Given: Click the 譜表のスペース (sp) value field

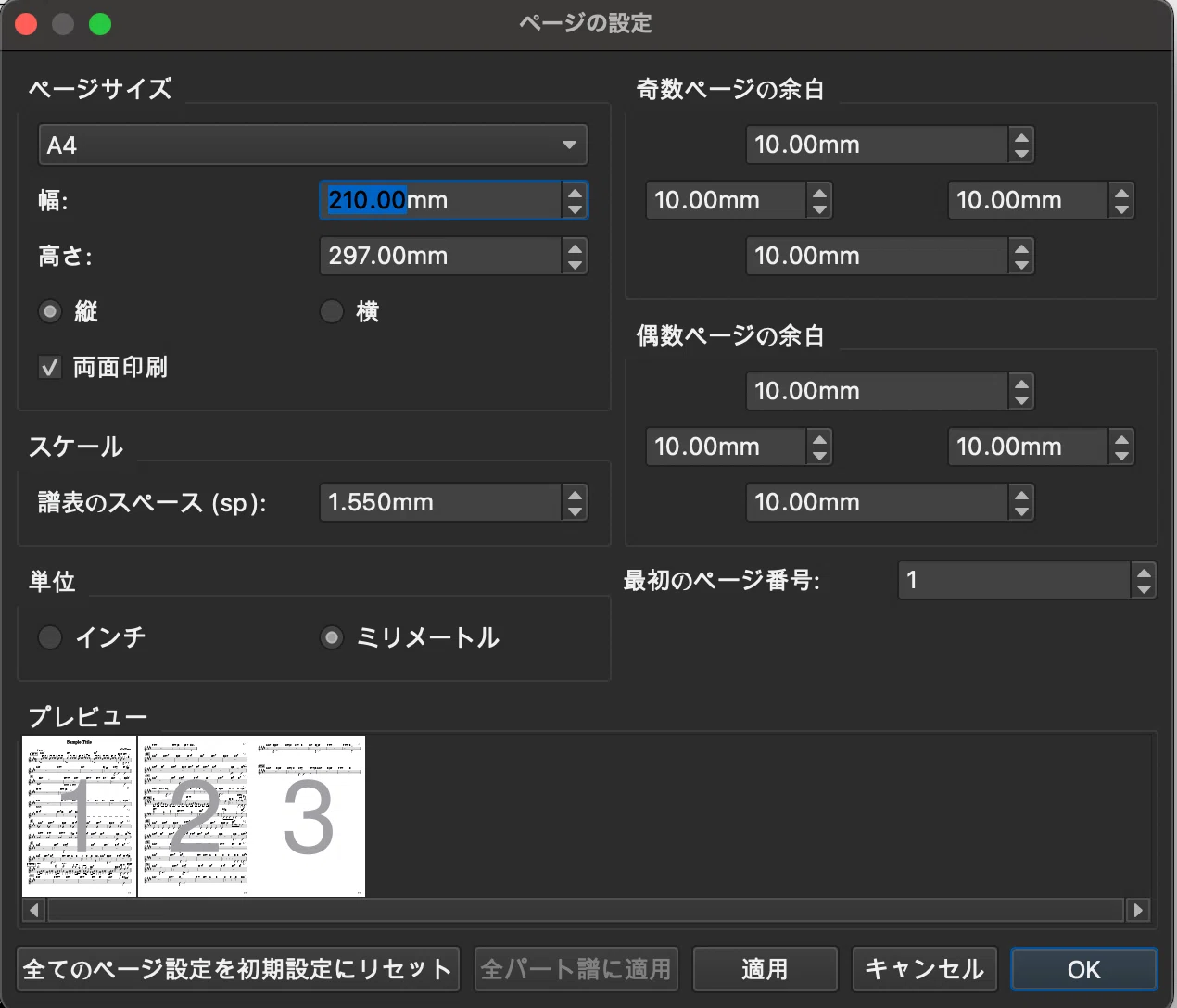Looking at the screenshot, I should point(440,502).
